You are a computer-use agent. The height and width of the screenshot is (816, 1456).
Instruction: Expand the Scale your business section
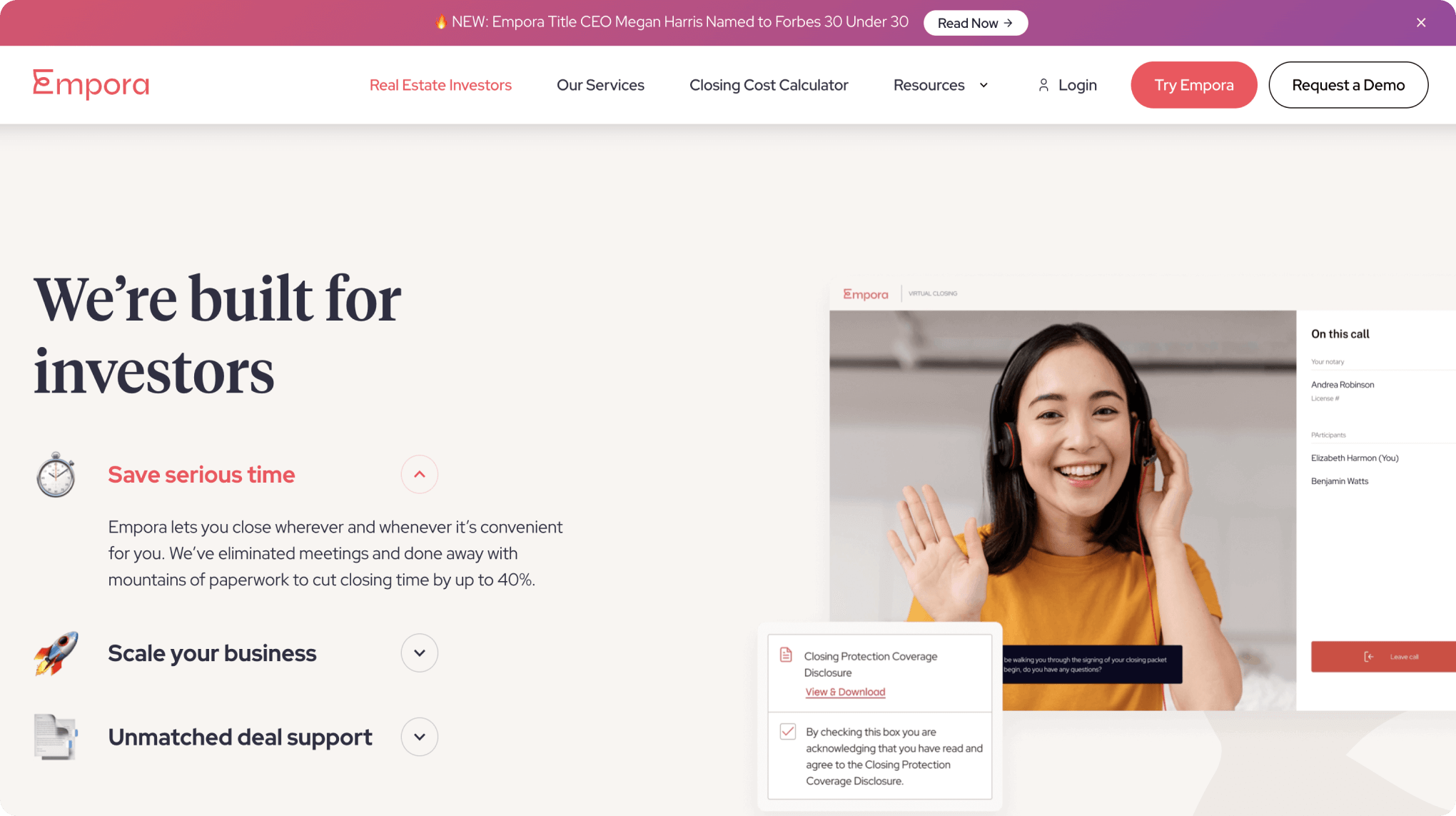coord(419,653)
